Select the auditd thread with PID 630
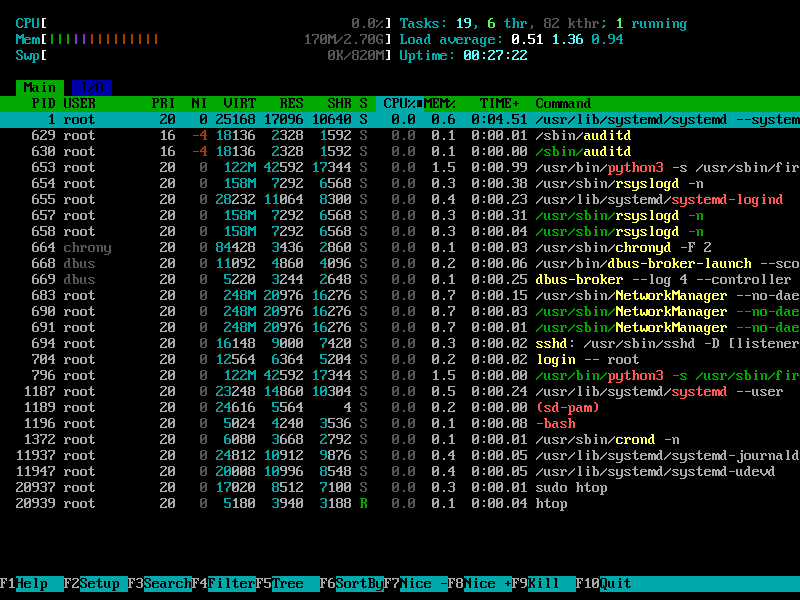800x600 pixels. pyautogui.click(x=400, y=152)
